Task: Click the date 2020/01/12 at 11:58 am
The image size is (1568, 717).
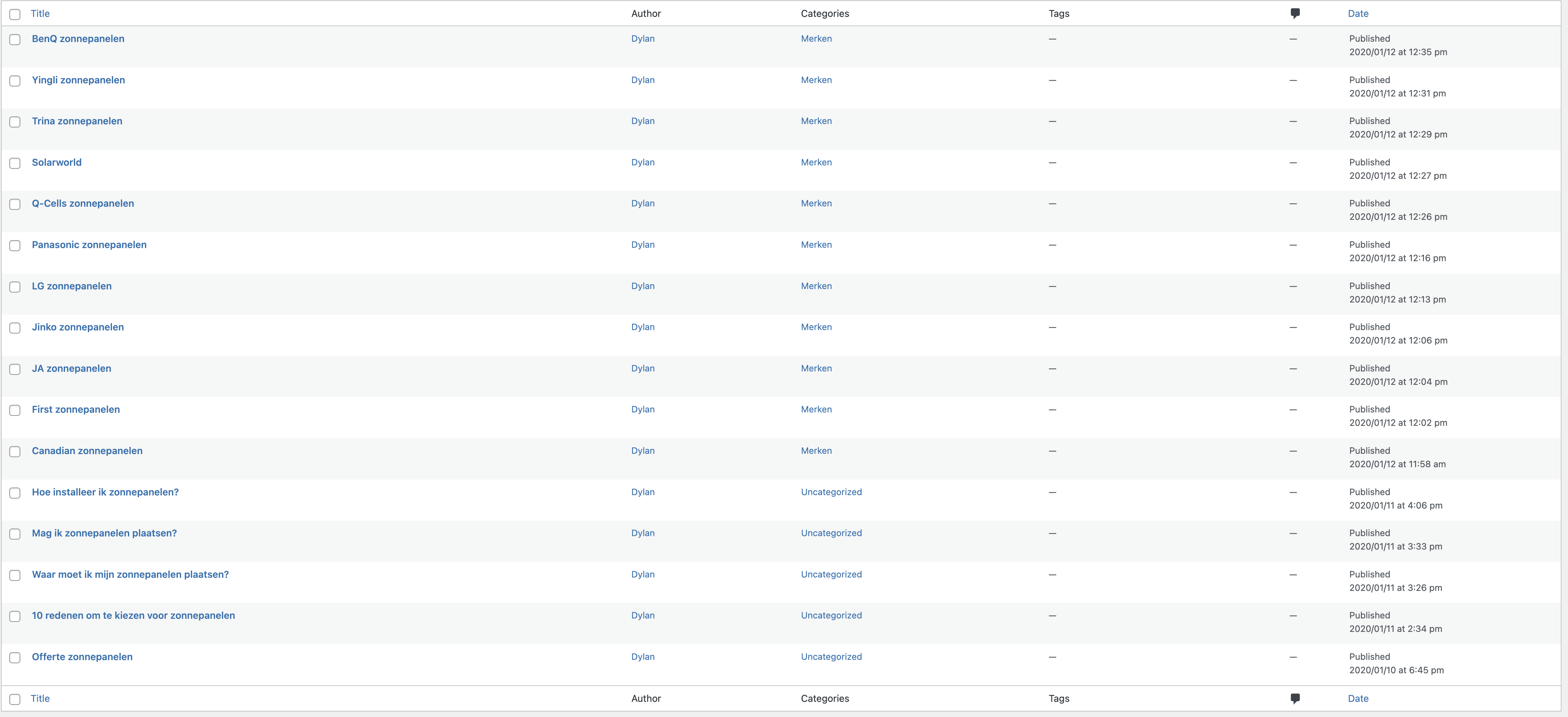Action: click(x=1397, y=464)
